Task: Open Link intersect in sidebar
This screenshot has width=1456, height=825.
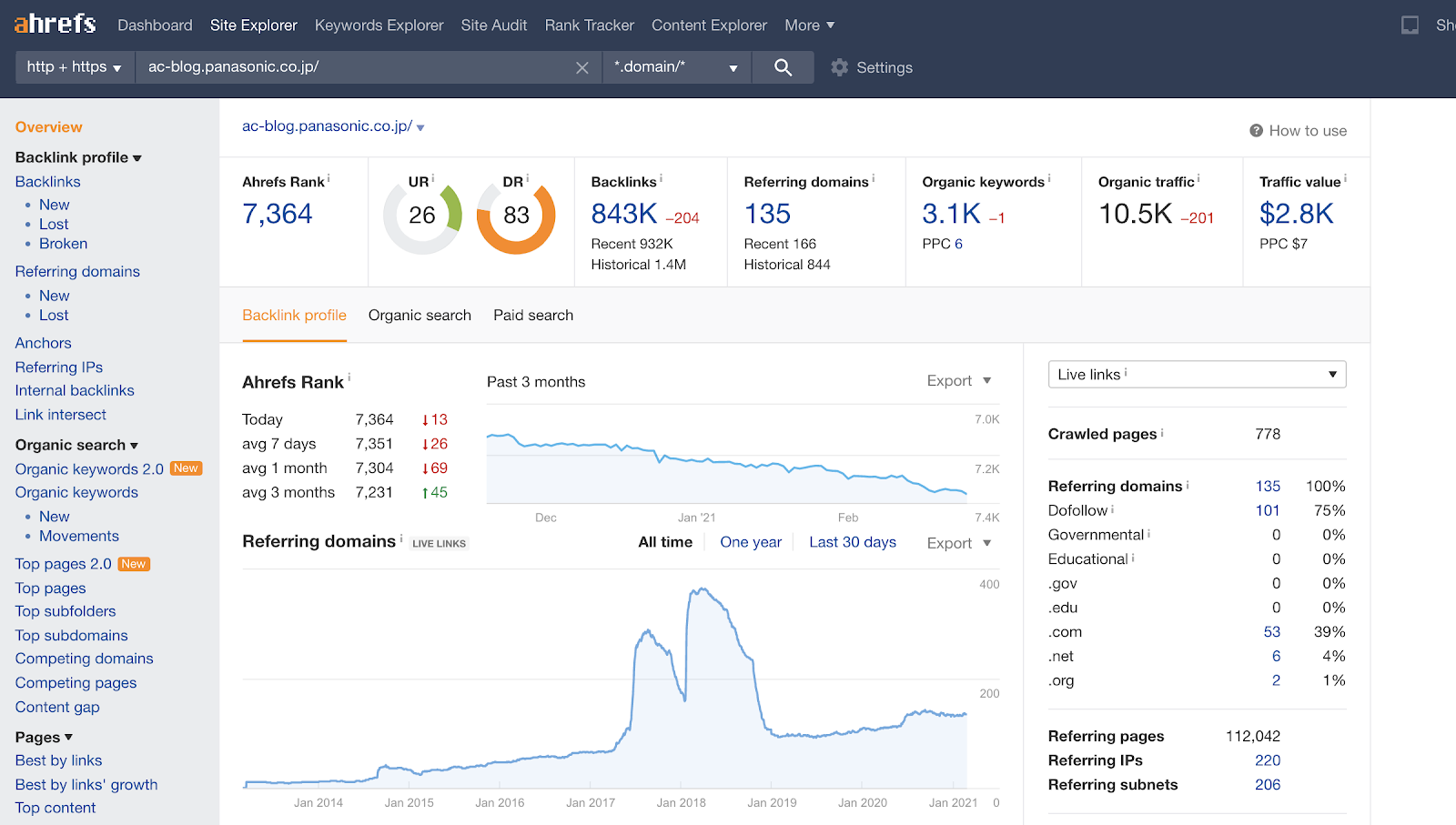Action: 60,415
